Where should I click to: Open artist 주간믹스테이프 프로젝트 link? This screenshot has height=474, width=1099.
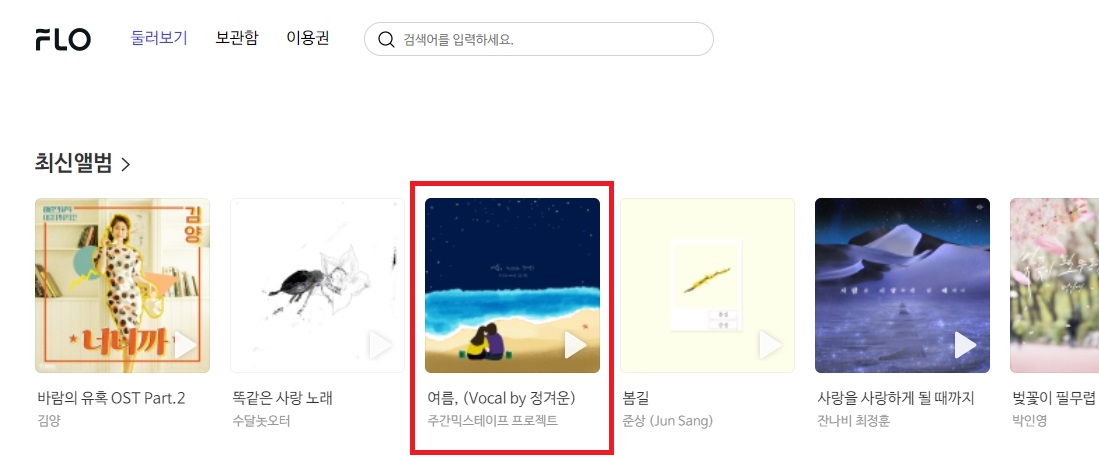(x=493, y=421)
